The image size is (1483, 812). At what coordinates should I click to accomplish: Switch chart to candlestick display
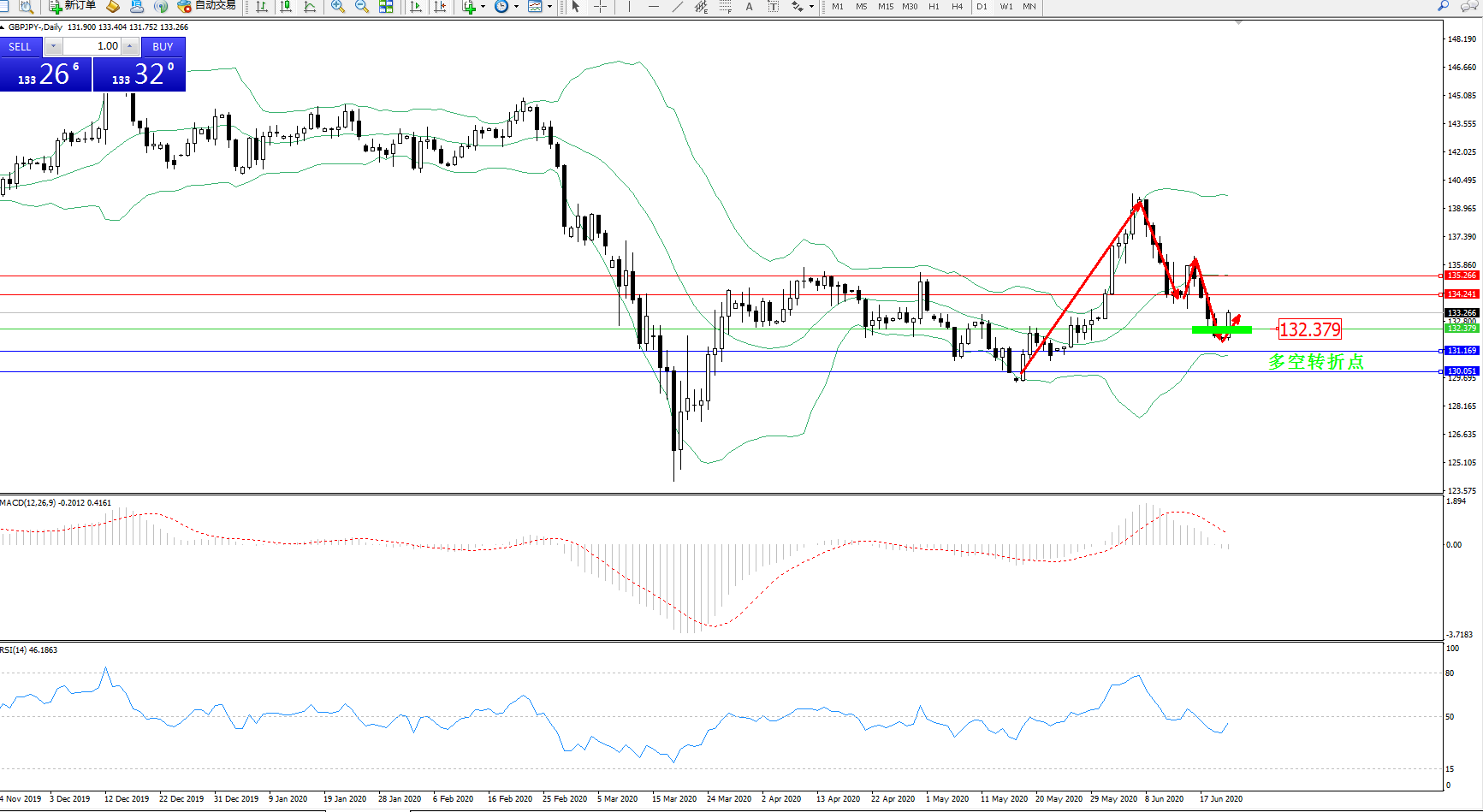pyautogui.click(x=286, y=6)
